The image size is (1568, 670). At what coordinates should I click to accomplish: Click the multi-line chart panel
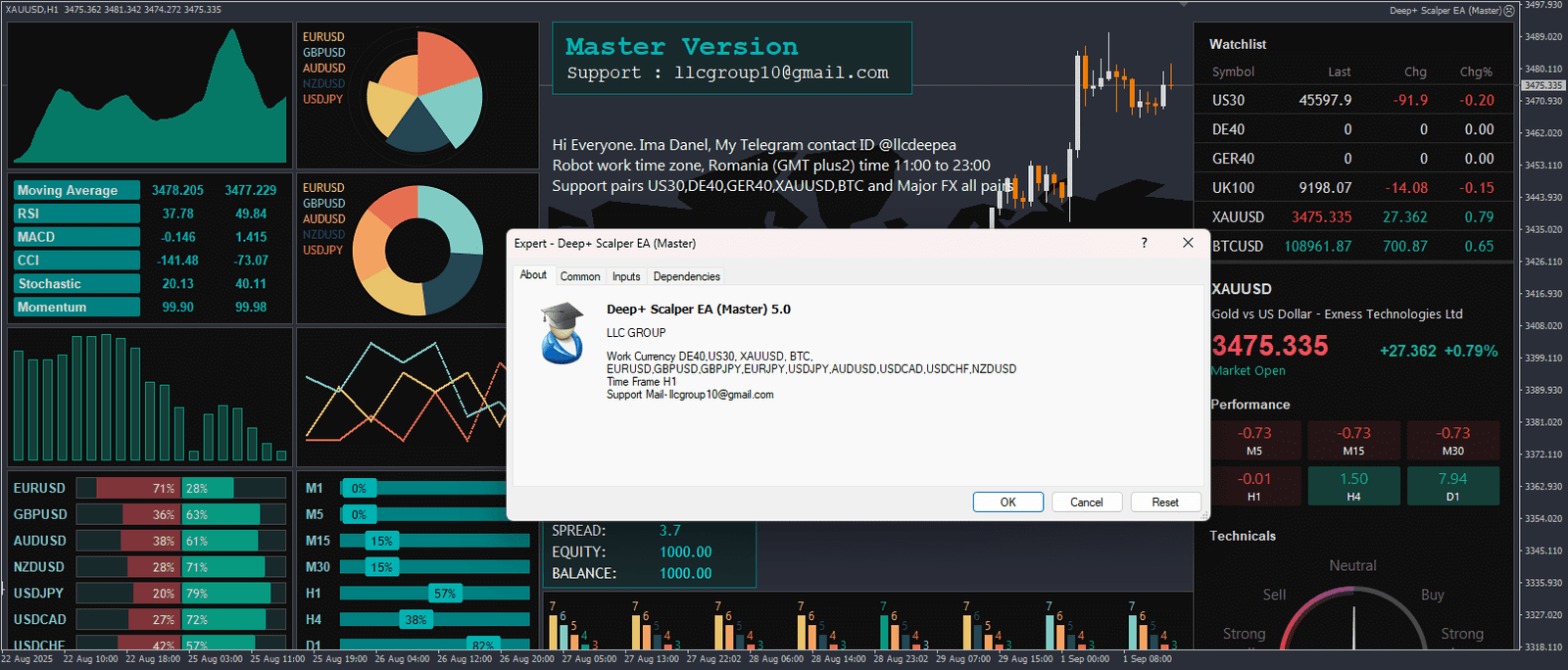tap(403, 397)
